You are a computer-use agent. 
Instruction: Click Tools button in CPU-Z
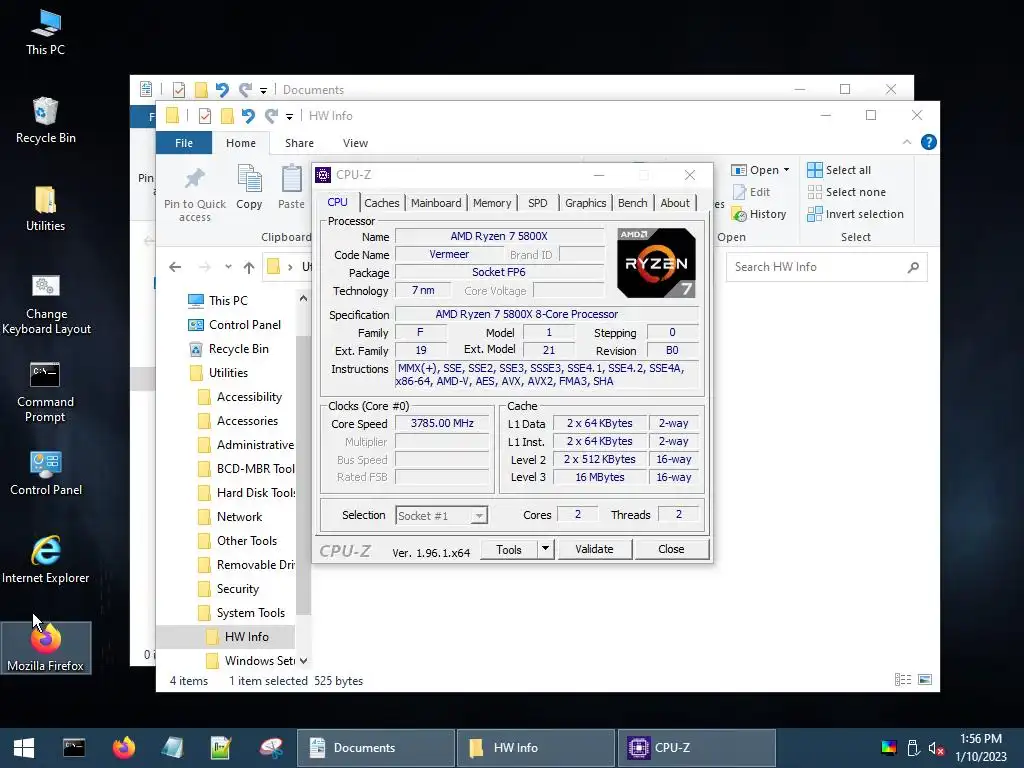(509, 549)
